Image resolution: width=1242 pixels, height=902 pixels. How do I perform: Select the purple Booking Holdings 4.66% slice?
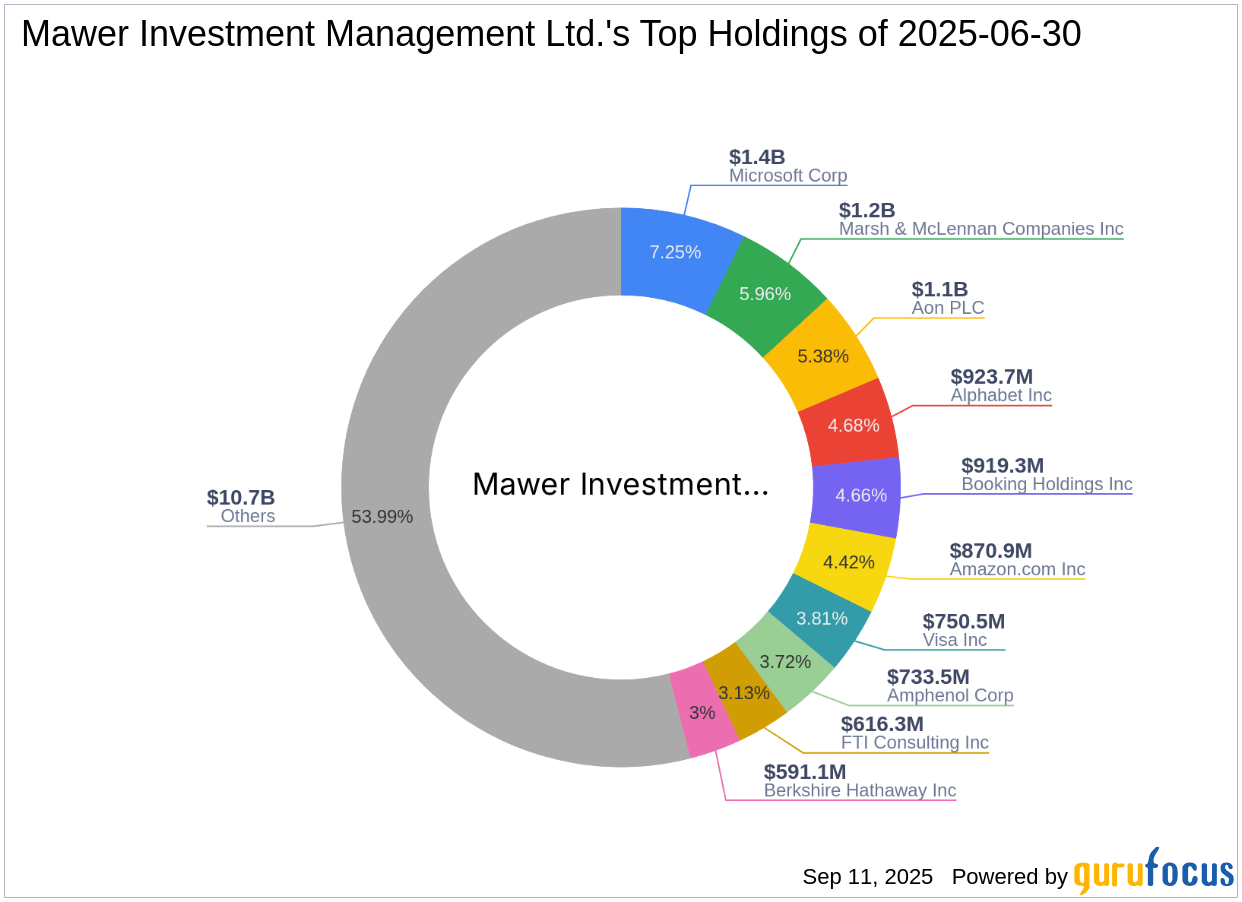pos(857,496)
